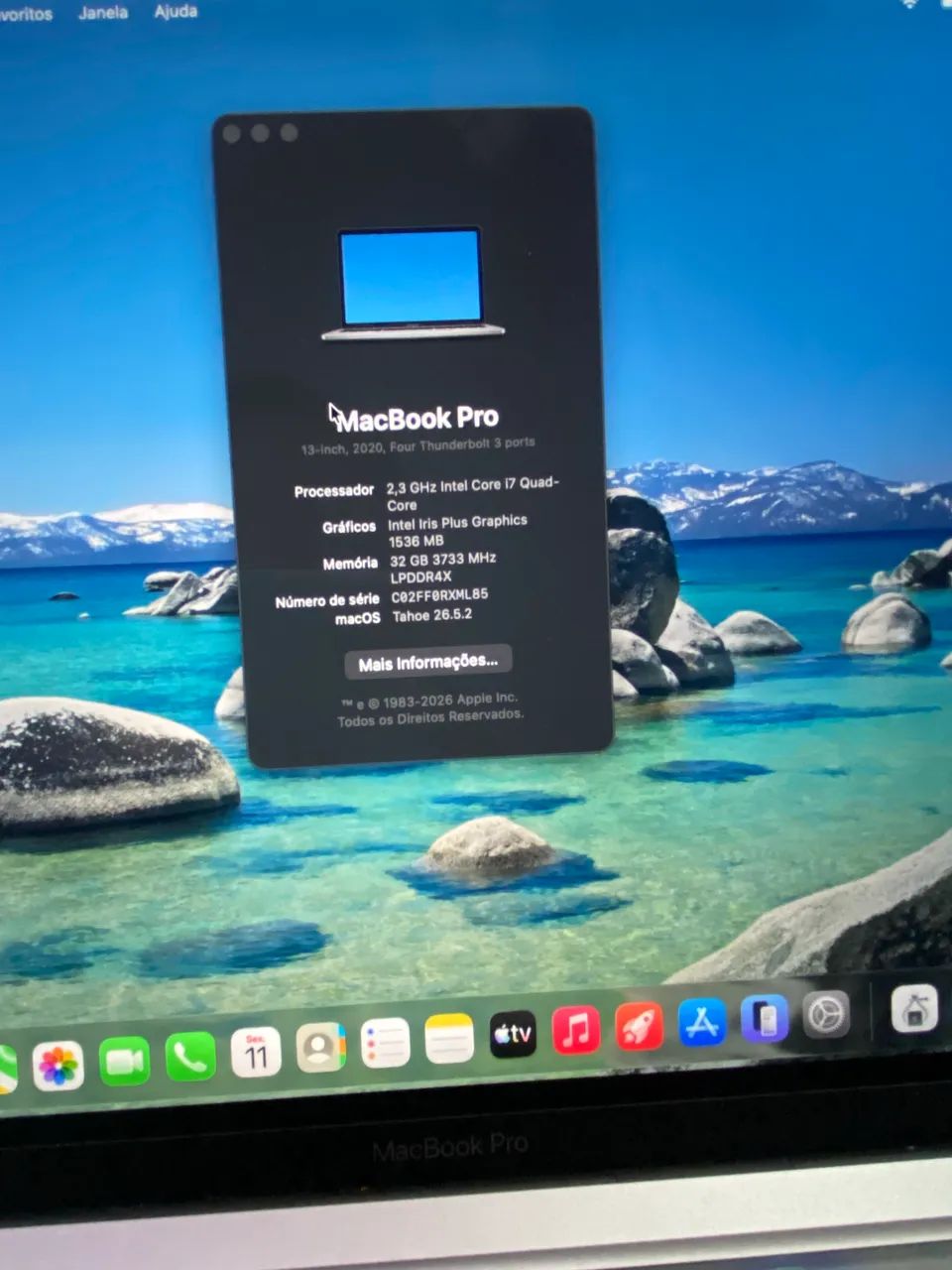Select '2,3 GHz Intel Core i7 Quad-Core' value

472,494
